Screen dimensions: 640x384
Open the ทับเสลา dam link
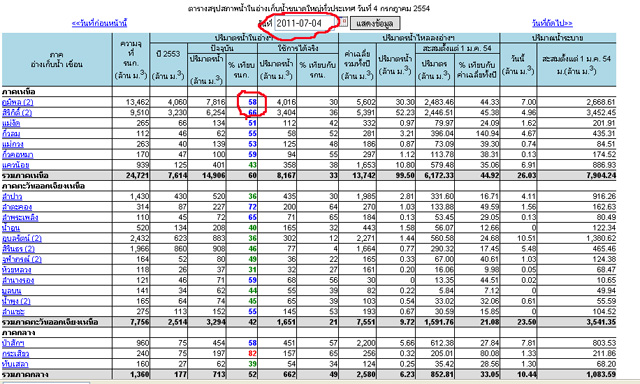[x=15, y=364]
